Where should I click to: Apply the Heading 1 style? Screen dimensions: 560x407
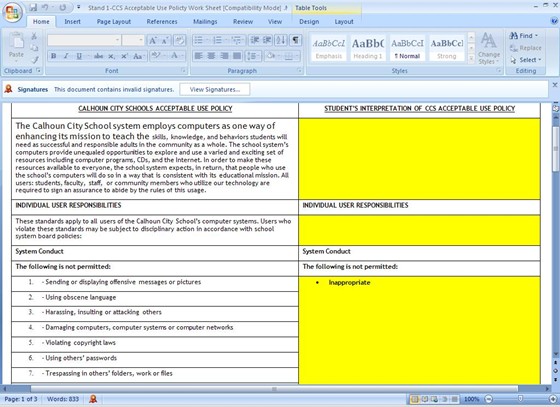tap(368, 48)
